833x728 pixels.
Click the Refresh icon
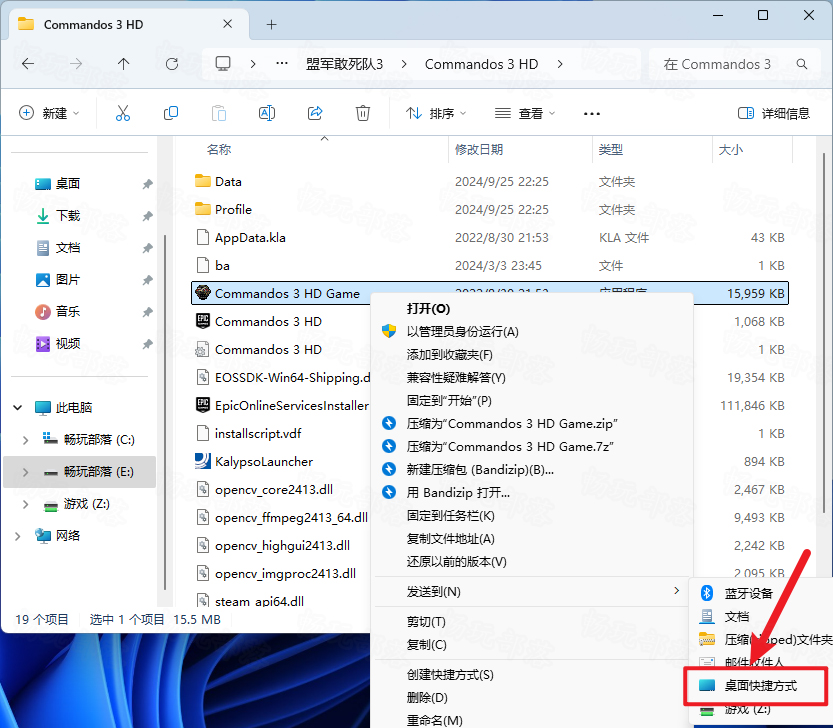[172, 64]
